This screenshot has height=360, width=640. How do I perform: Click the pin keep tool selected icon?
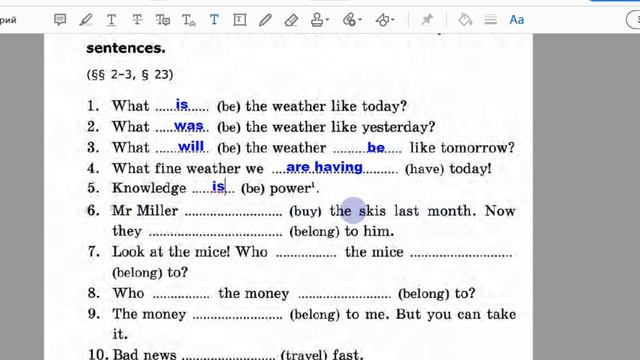point(427,20)
